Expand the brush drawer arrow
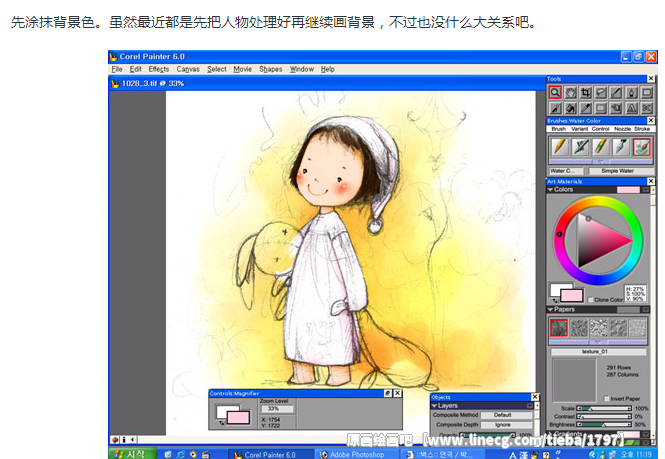Image resolution: width=665 pixels, height=459 pixels. pos(601,162)
